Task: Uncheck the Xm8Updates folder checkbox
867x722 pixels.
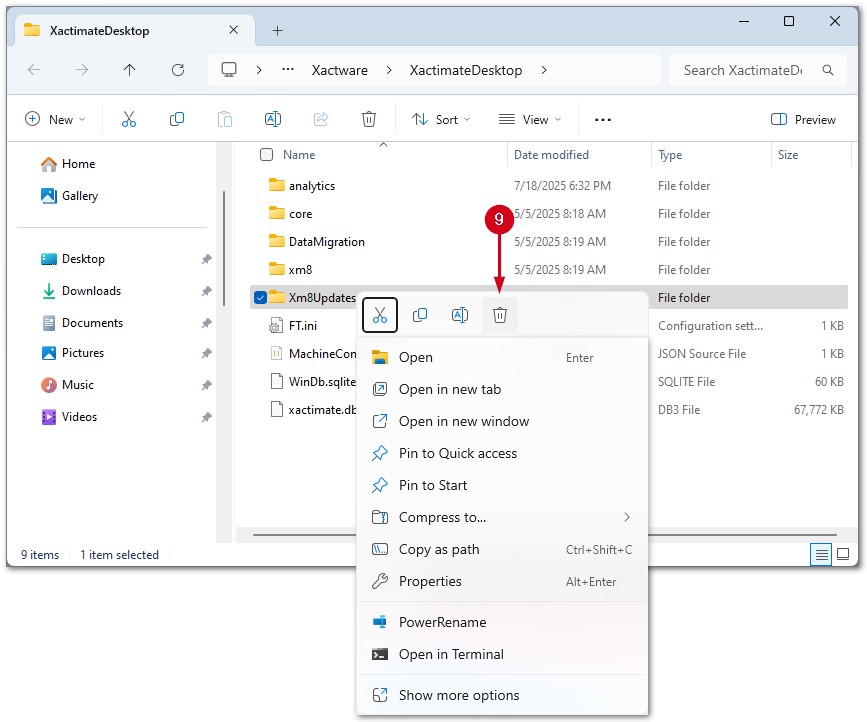Action: (260, 297)
